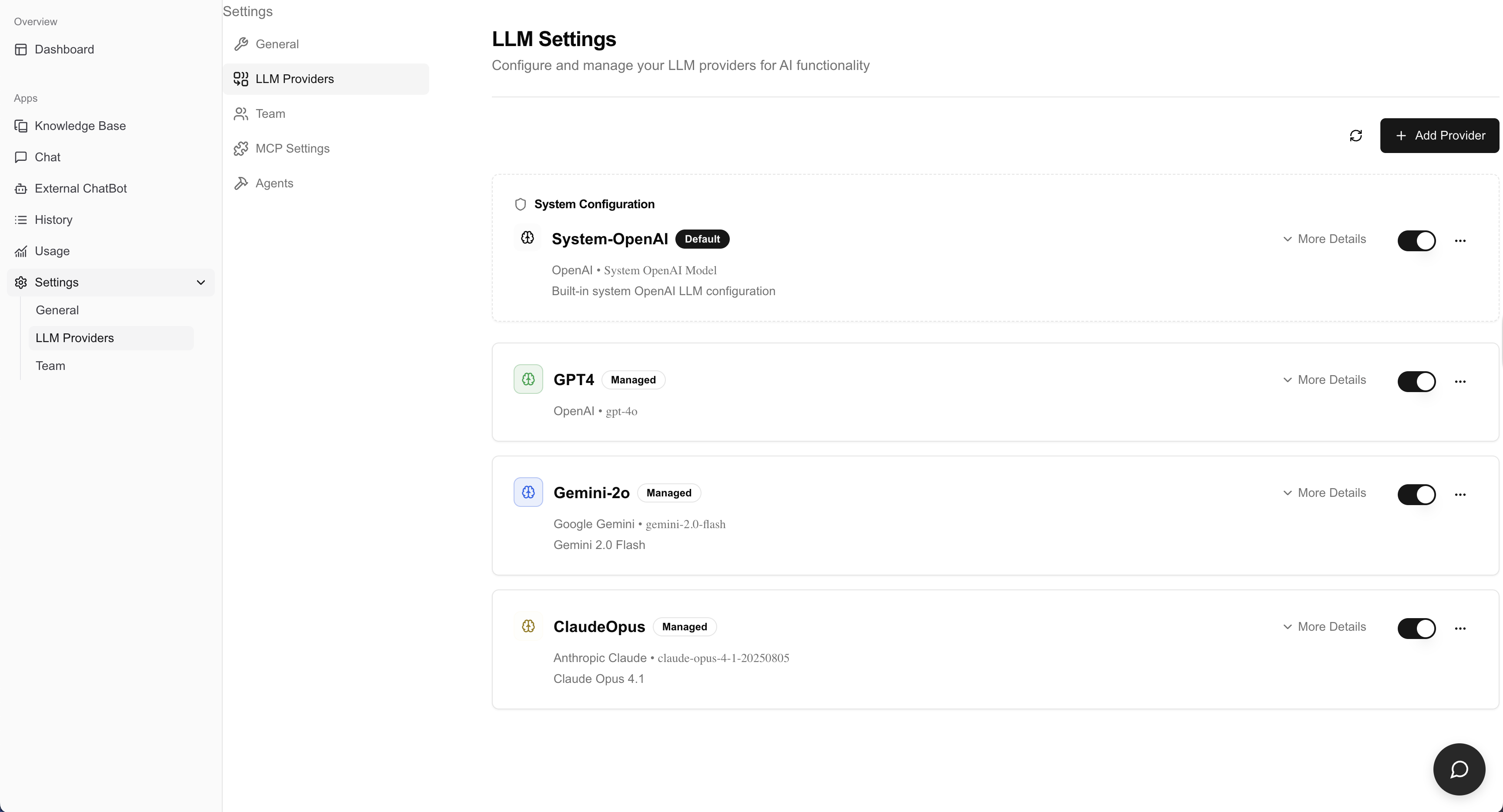Open the External ChatBot app
This screenshot has height=812, width=1503.
pyautogui.click(x=80, y=188)
